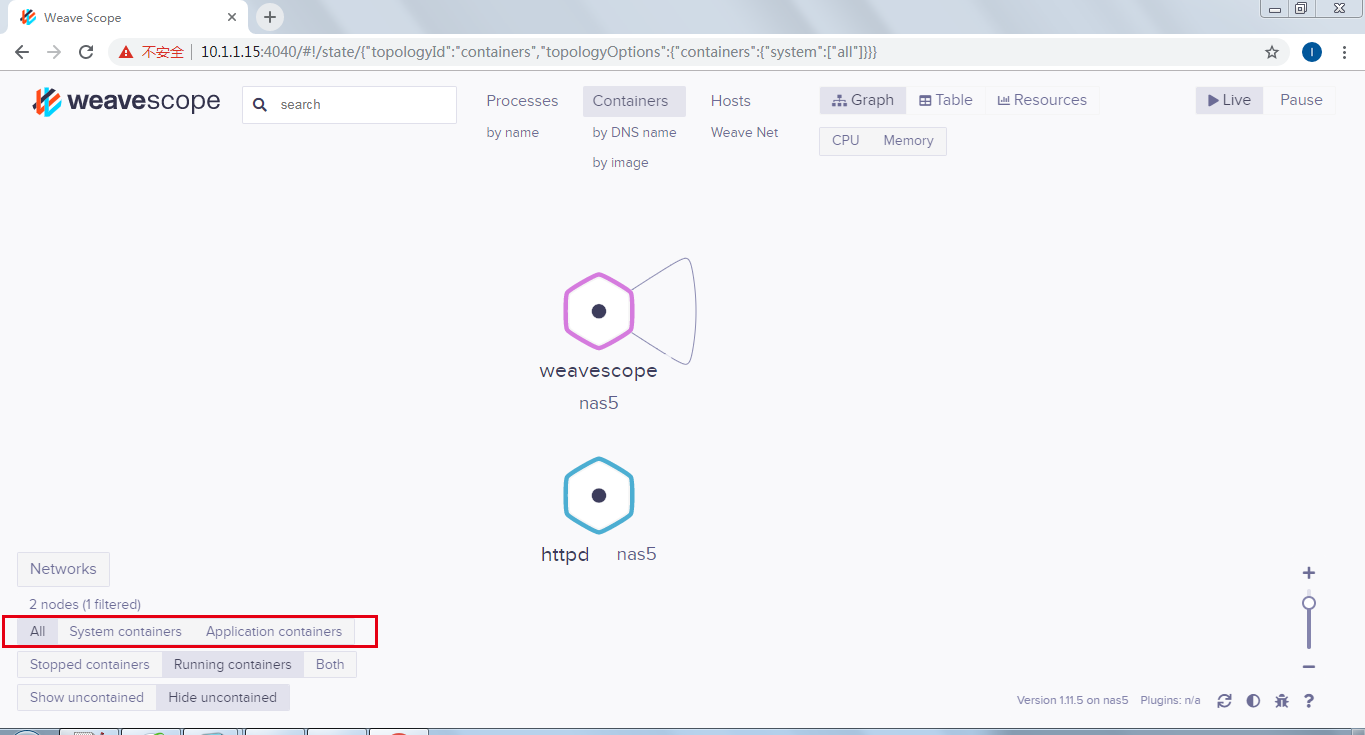Viewport: 1365px width, 735px height.
Task: Click the browser address bar URL
Action: tap(539, 52)
